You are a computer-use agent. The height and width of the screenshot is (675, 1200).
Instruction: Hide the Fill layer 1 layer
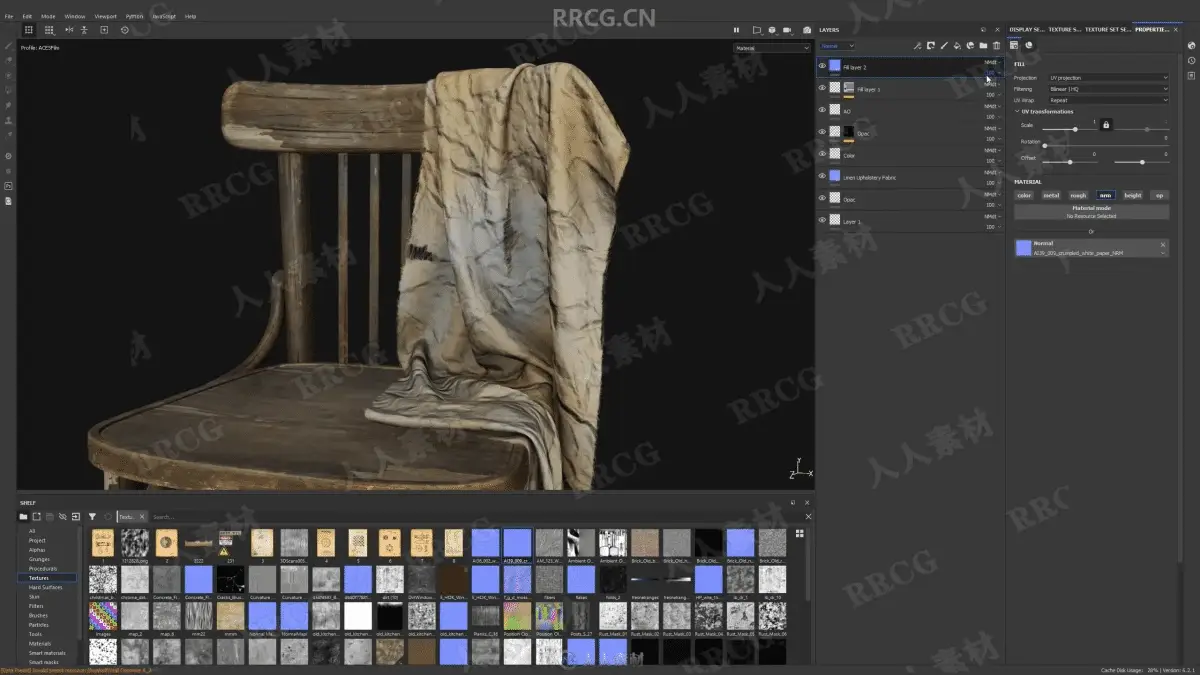823,89
